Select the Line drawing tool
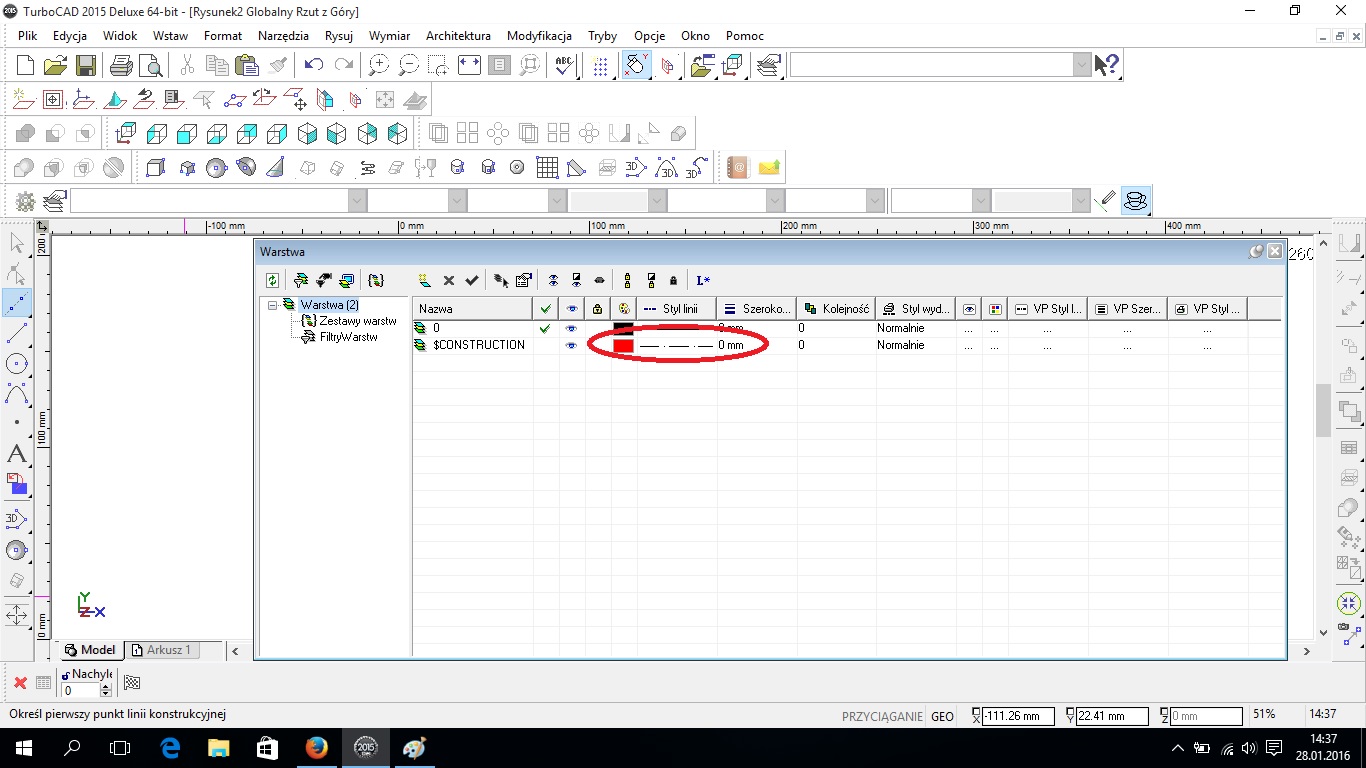Screen dimensions: 1366x768 pyautogui.click(x=16, y=333)
